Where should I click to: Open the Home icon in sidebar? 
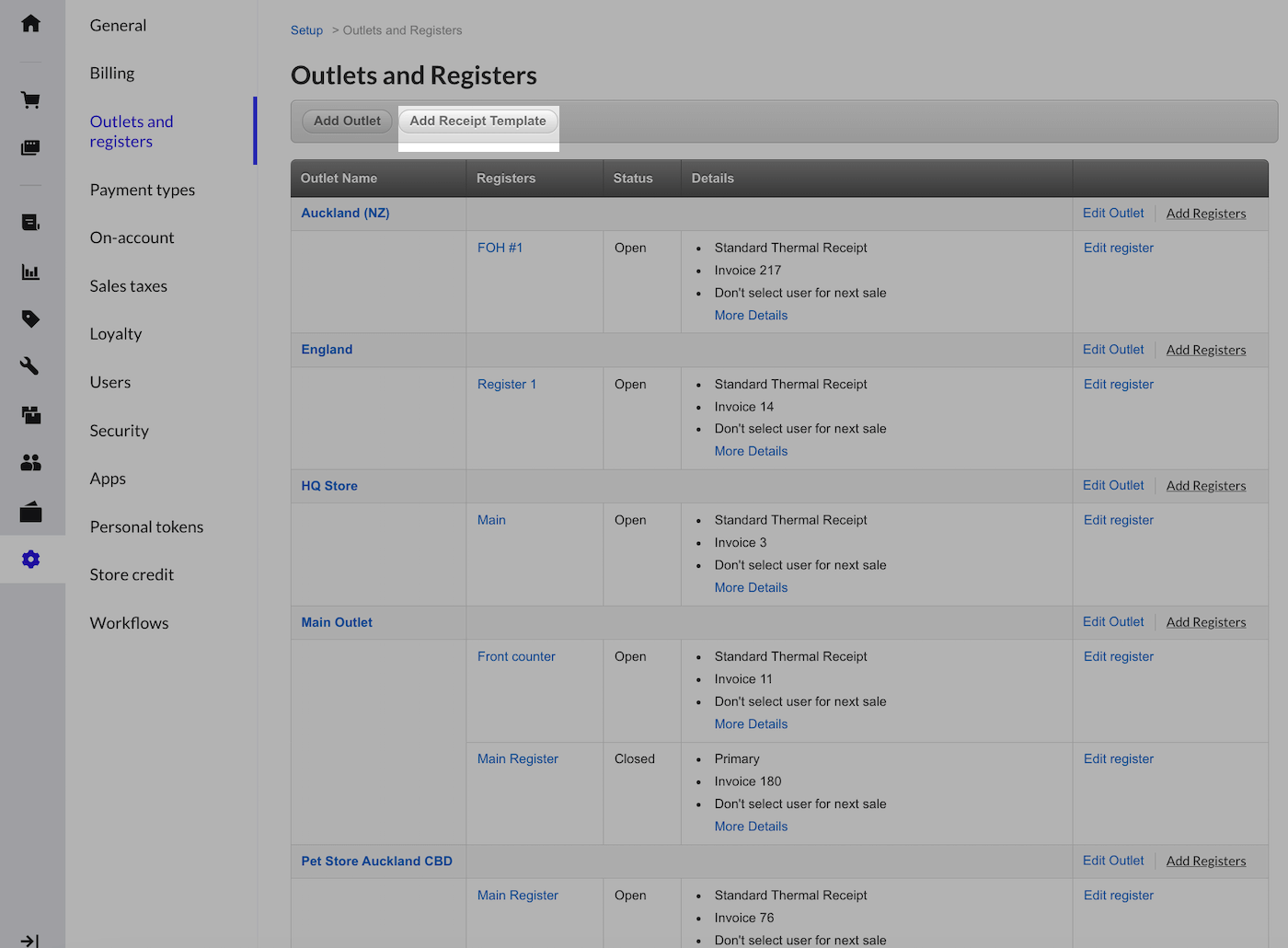[30, 23]
